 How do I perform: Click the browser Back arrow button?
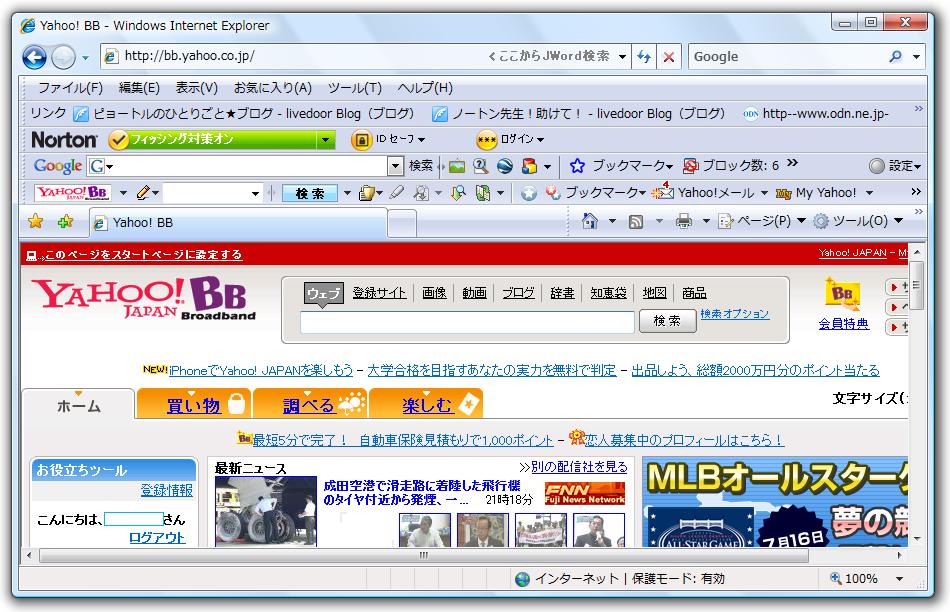[x=34, y=58]
